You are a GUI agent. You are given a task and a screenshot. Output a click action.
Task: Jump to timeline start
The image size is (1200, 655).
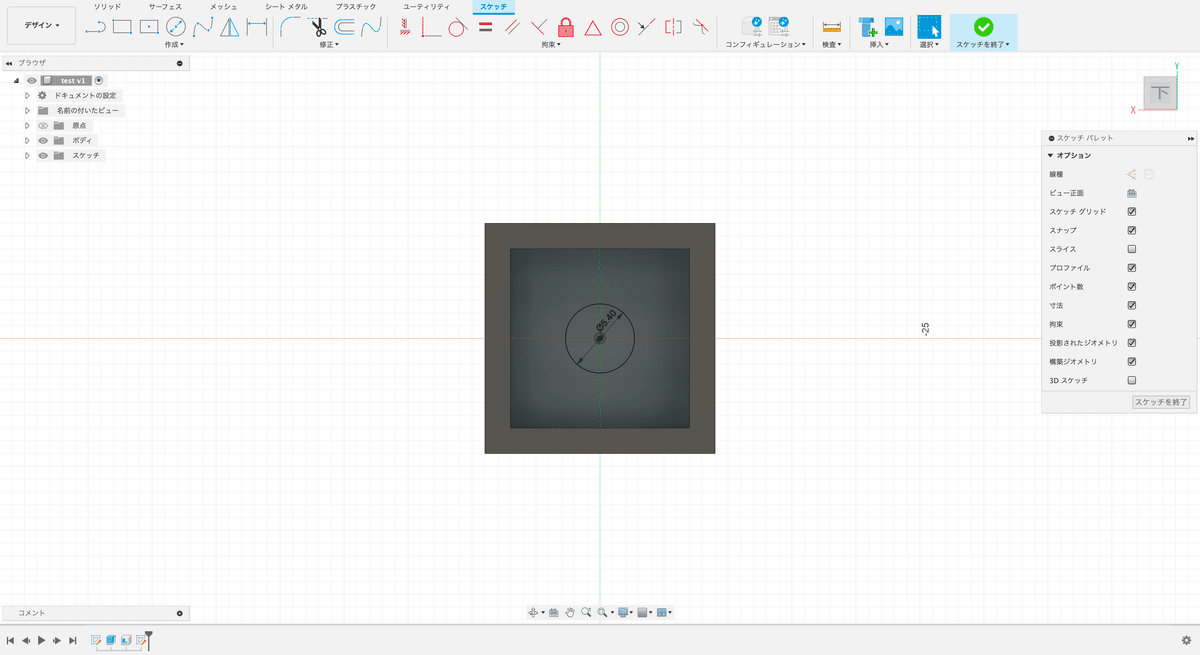[x=10, y=640]
